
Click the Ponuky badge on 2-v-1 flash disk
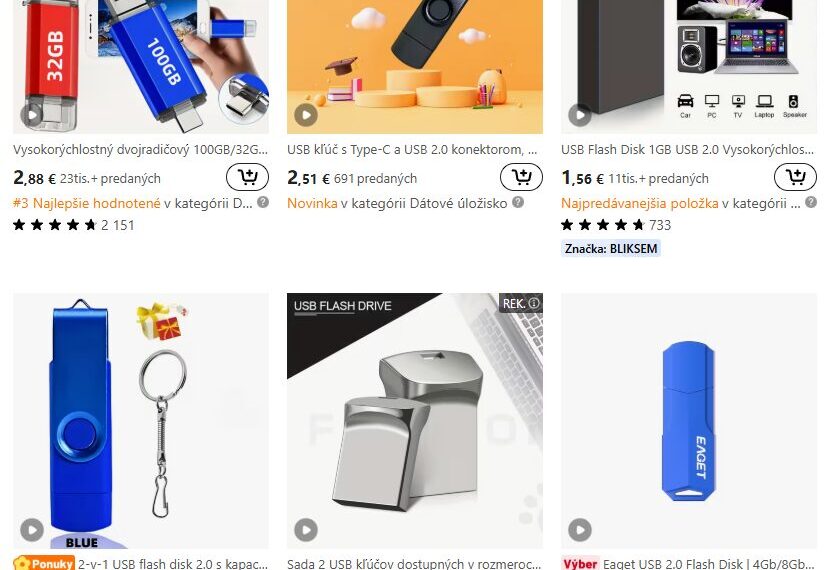click(x=44, y=563)
